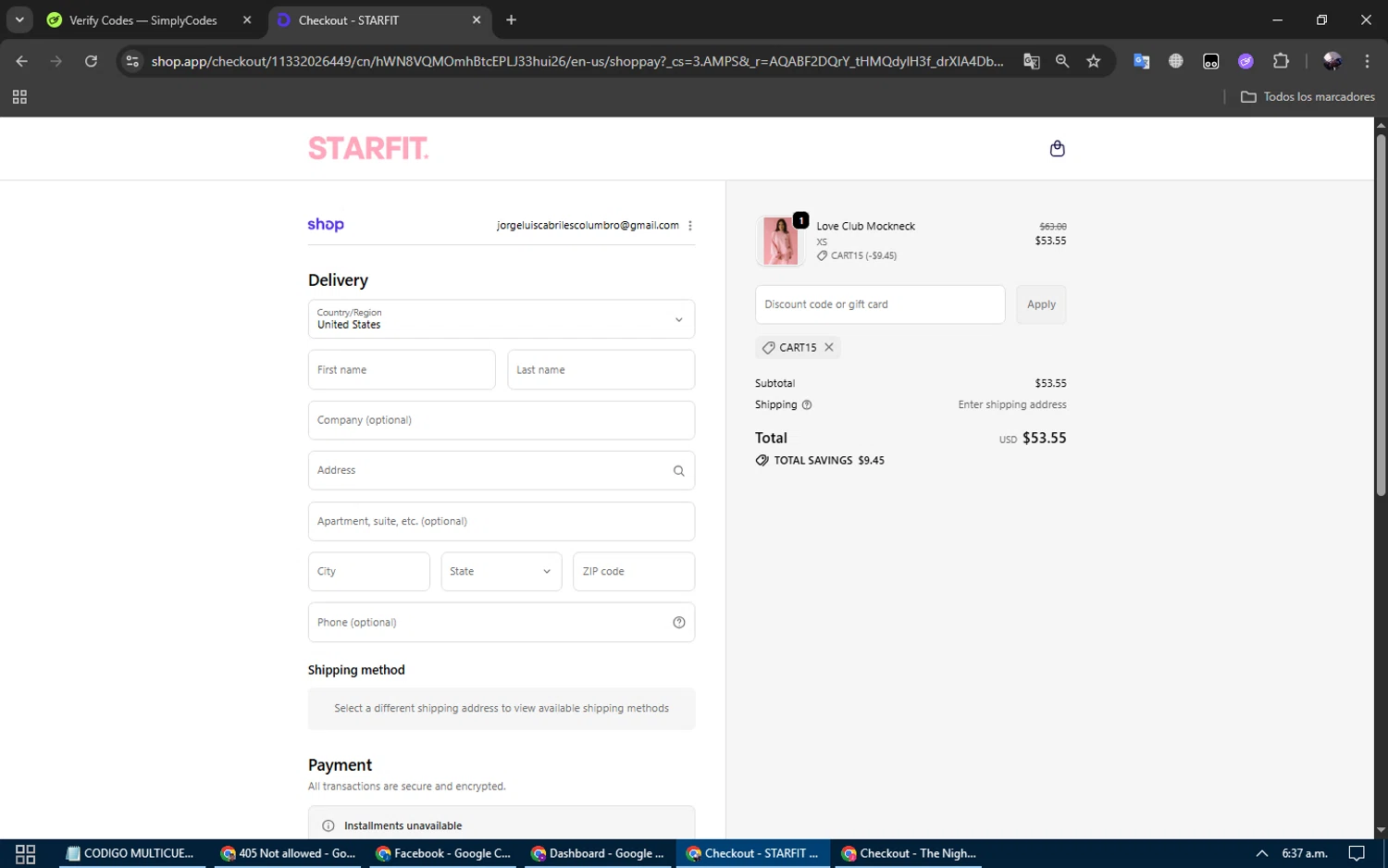Click the Company (optional) field
The height and width of the screenshot is (868, 1388).
pyautogui.click(x=502, y=420)
